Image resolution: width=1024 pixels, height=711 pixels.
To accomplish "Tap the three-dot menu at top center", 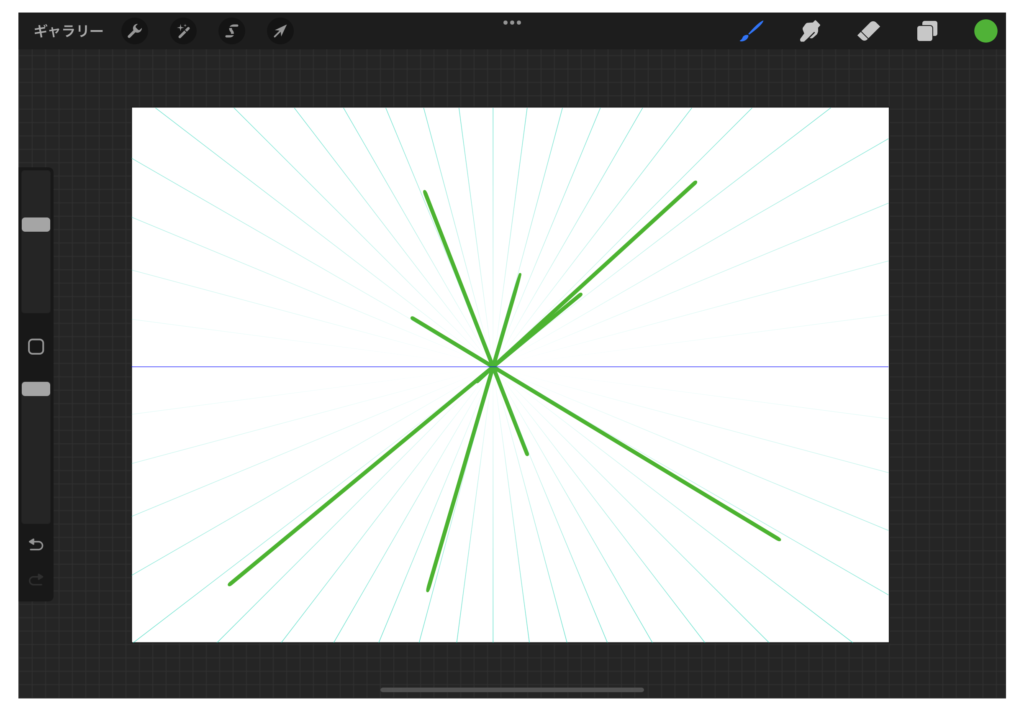I will (x=512, y=22).
